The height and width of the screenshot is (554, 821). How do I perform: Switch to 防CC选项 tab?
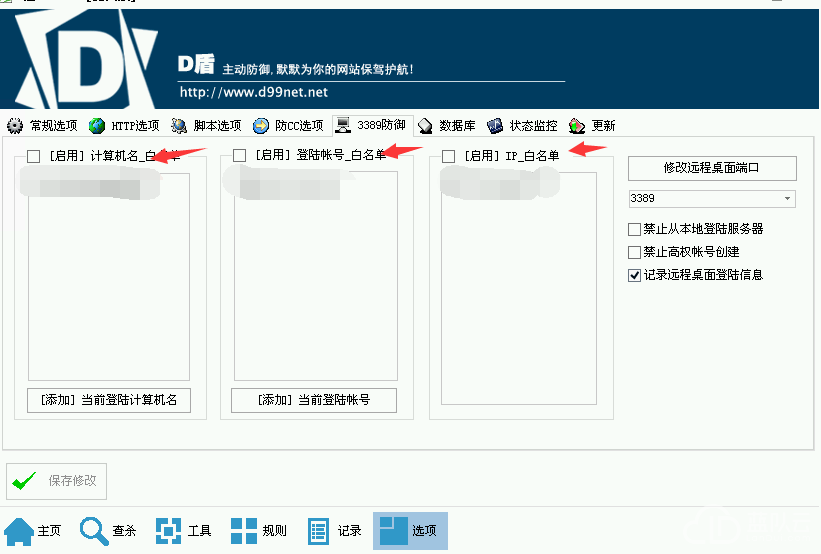[289, 126]
